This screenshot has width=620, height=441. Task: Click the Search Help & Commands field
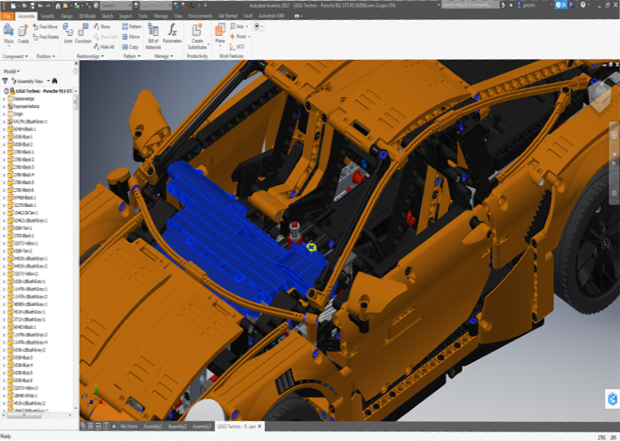tap(470, 5)
